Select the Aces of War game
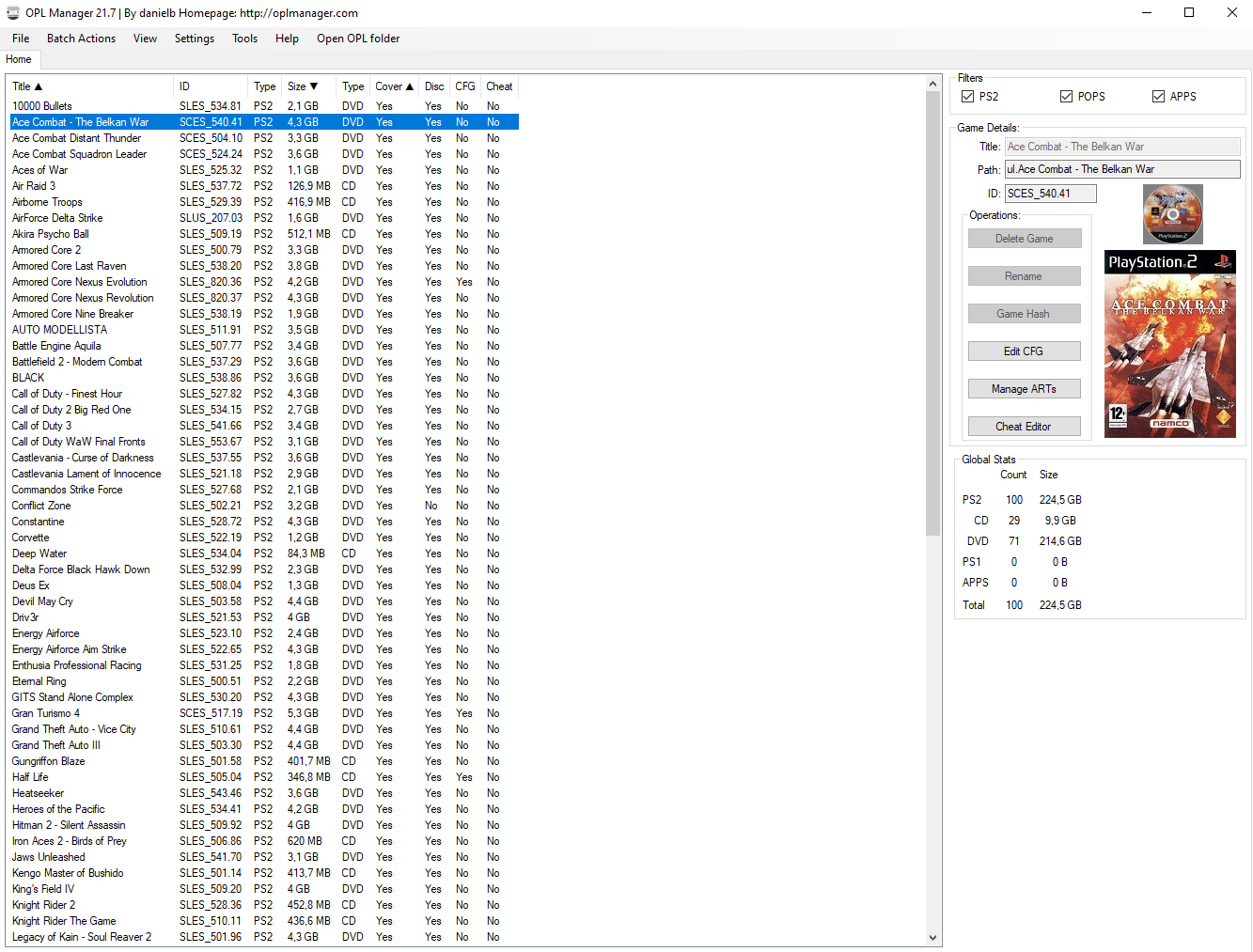The width and height of the screenshot is (1253, 952). tap(264, 170)
